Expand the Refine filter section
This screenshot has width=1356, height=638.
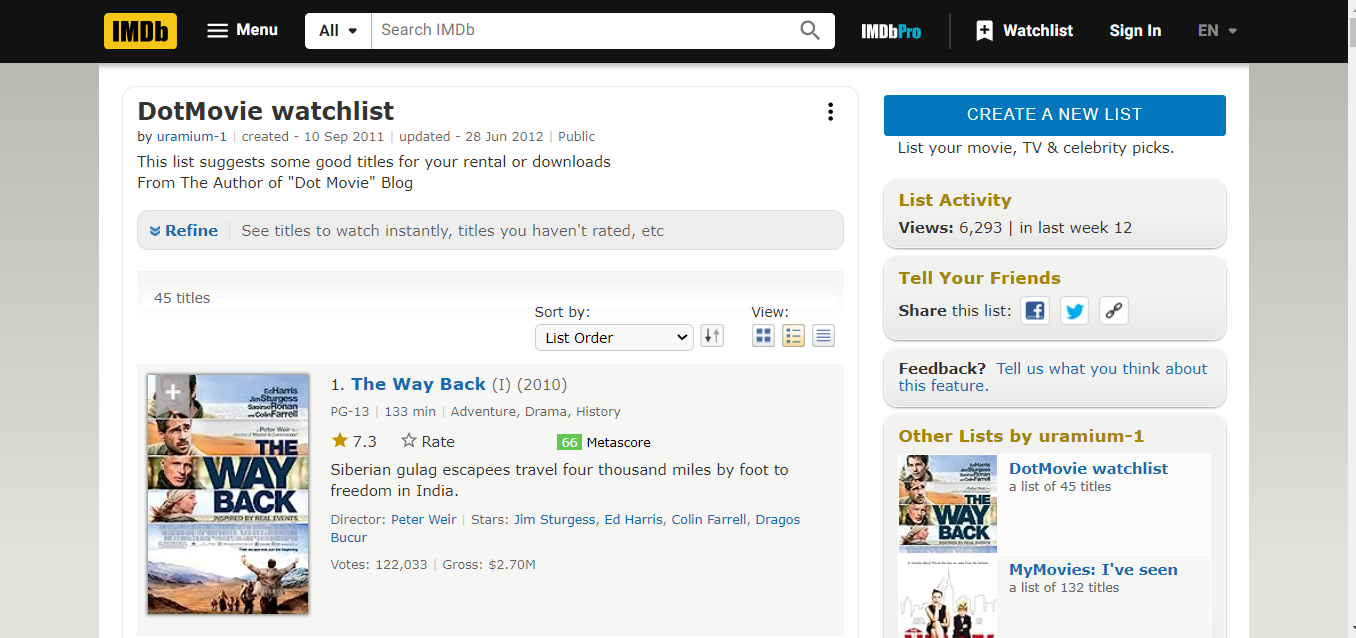point(184,231)
